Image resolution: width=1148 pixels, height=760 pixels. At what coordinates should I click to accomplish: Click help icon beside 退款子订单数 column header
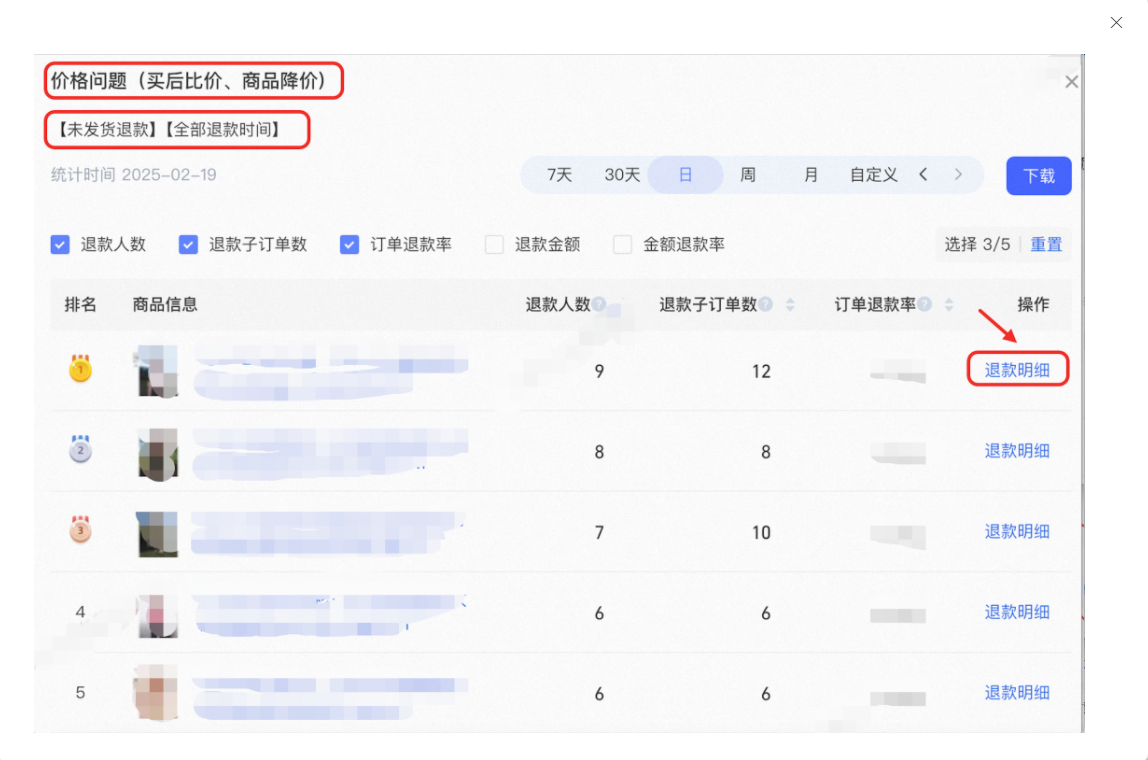766,304
